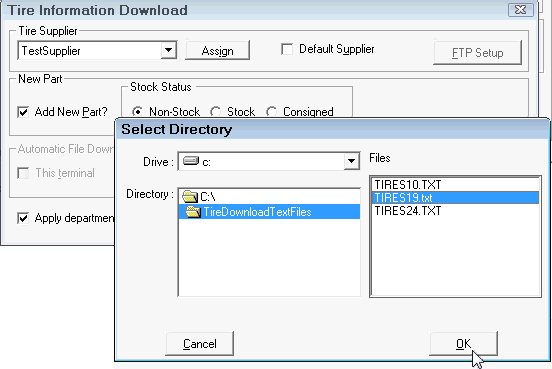Toggle the Apply department checkbox
Image resolution: width=552 pixels, height=369 pixels.
[x=23, y=218]
